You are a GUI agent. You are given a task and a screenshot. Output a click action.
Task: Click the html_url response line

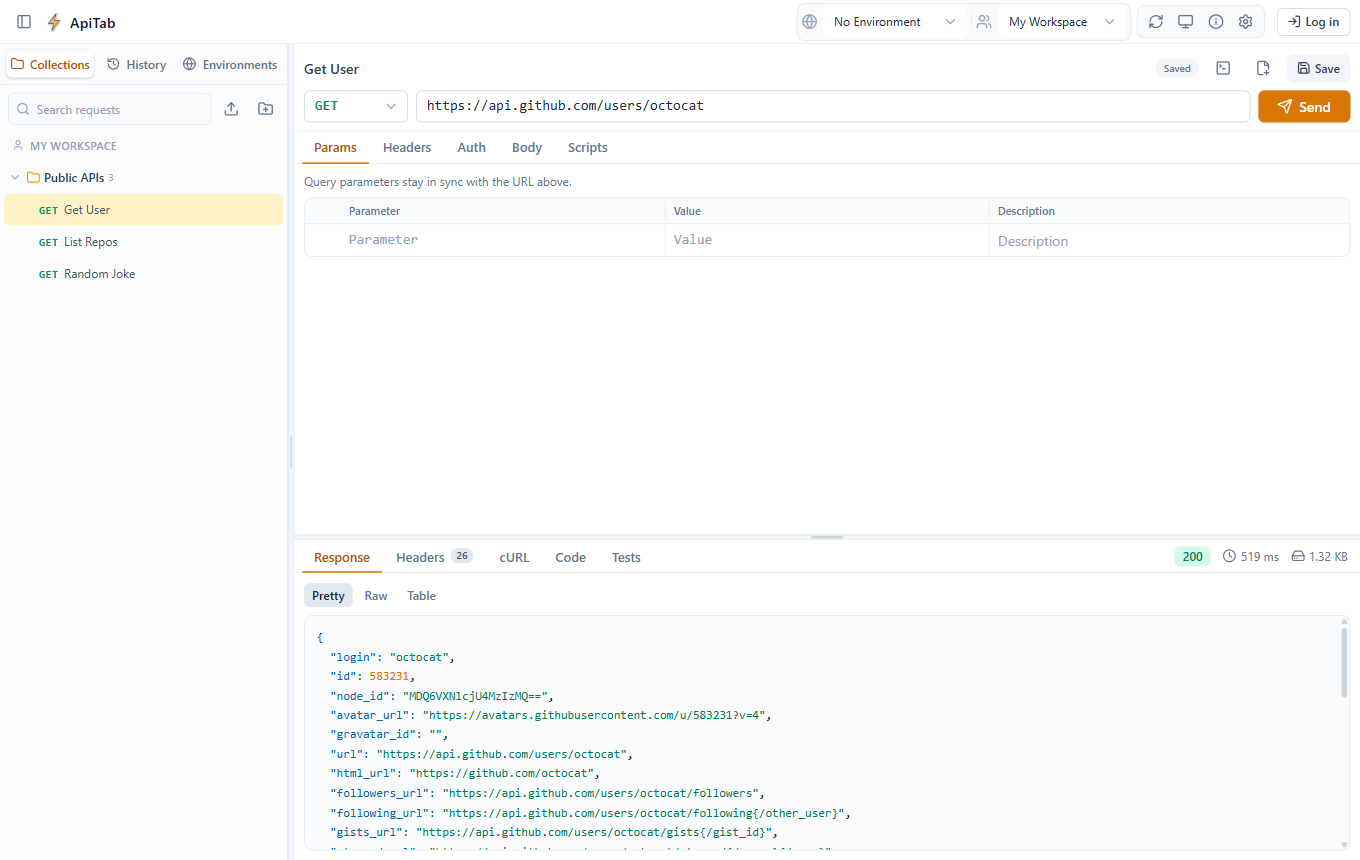click(x=465, y=773)
